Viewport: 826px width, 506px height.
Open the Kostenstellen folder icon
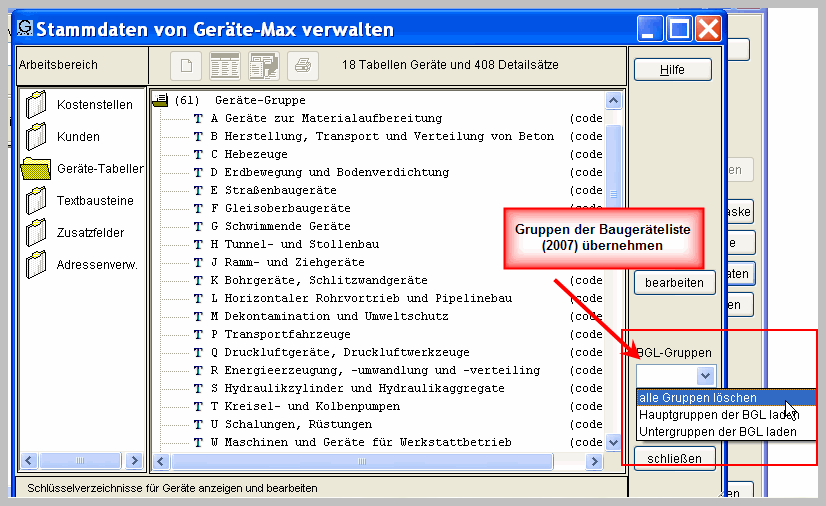pos(37,104)
